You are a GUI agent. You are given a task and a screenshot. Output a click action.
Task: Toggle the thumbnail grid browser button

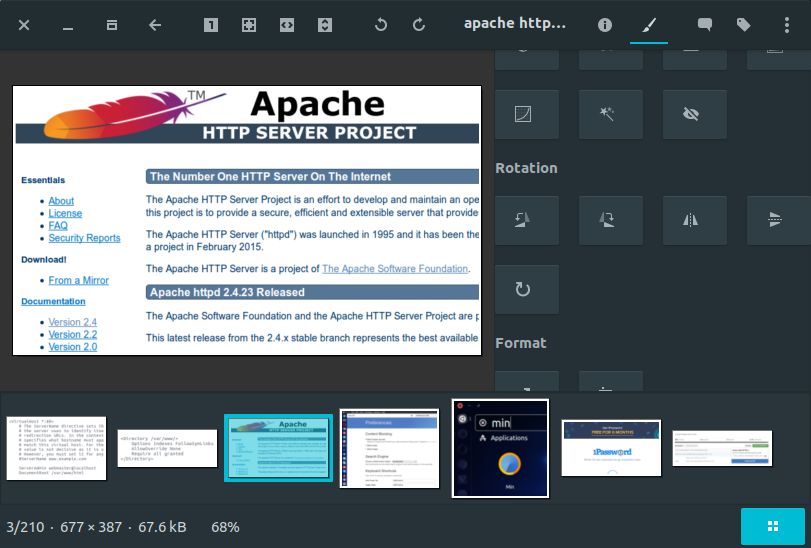(773, 526)
